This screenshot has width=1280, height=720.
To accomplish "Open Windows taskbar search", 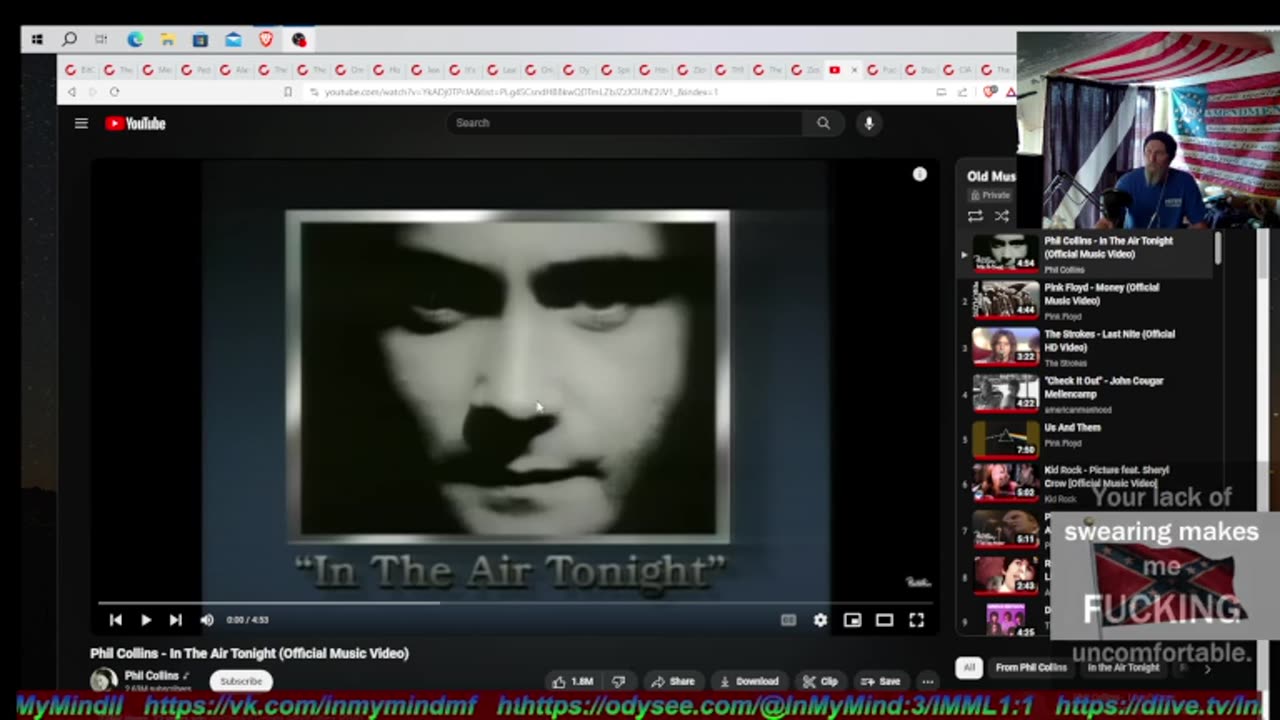I will click(69, 40).
